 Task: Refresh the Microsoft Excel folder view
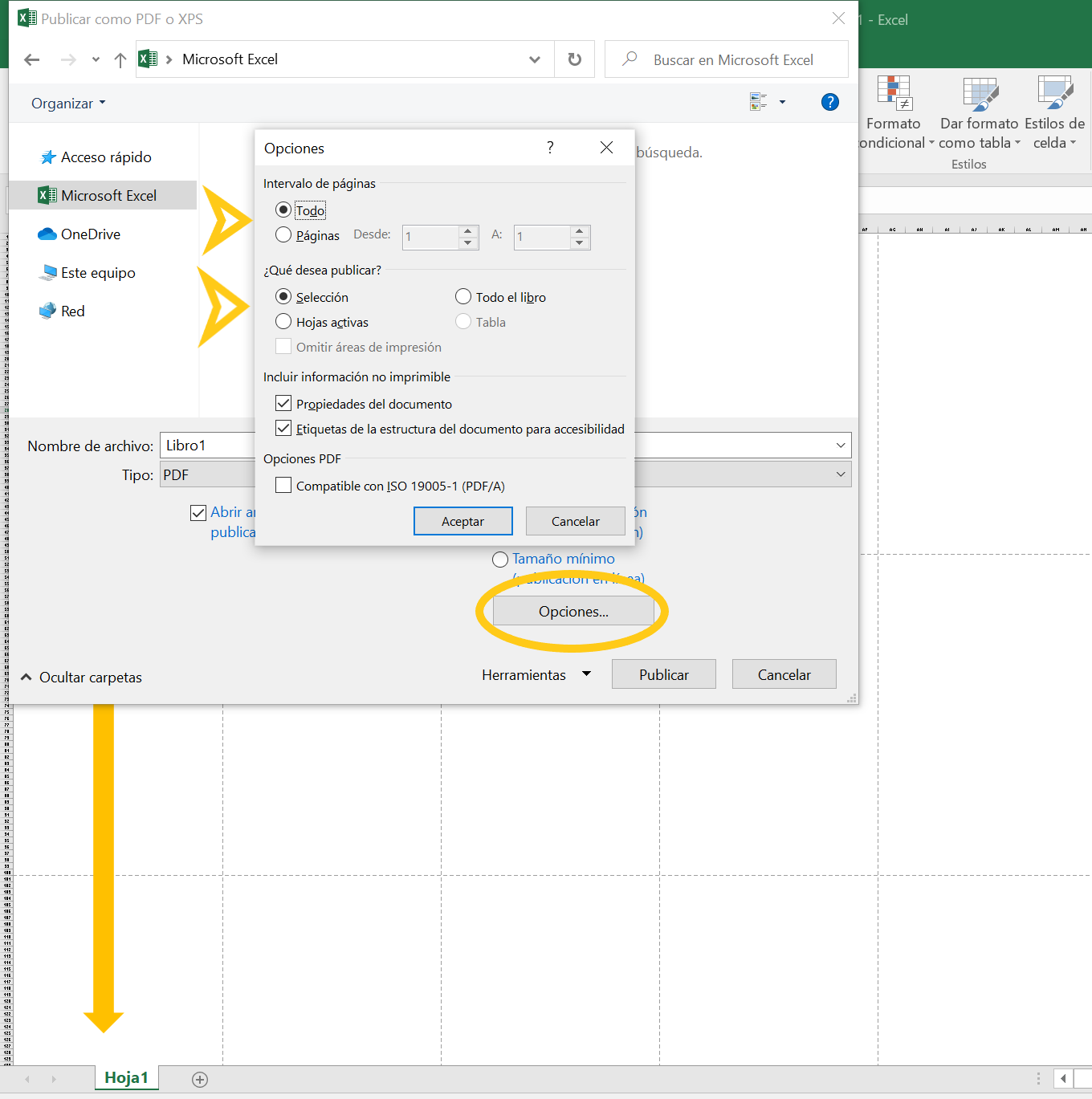(574, 59)
